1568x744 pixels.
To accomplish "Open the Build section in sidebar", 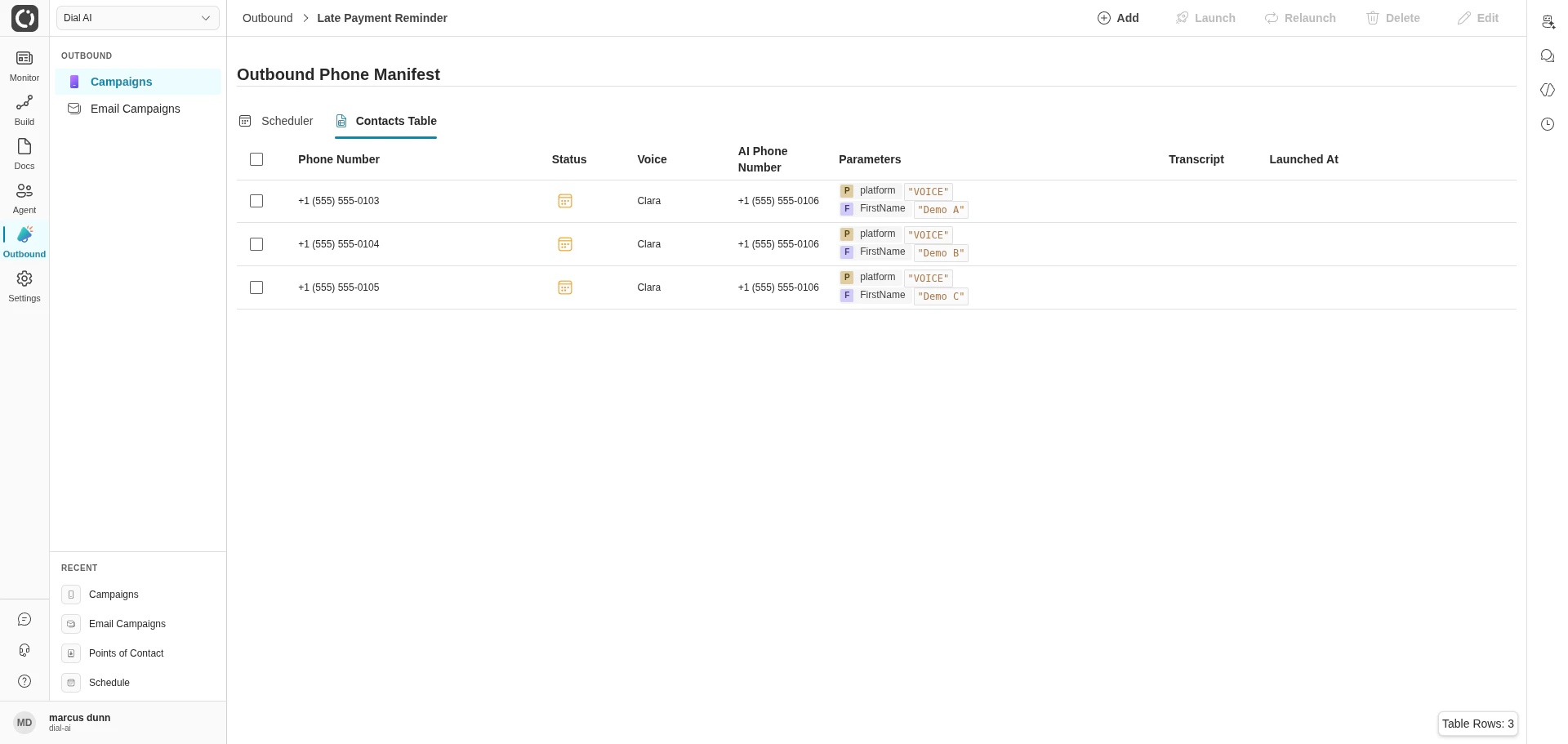I will point(24,110).
